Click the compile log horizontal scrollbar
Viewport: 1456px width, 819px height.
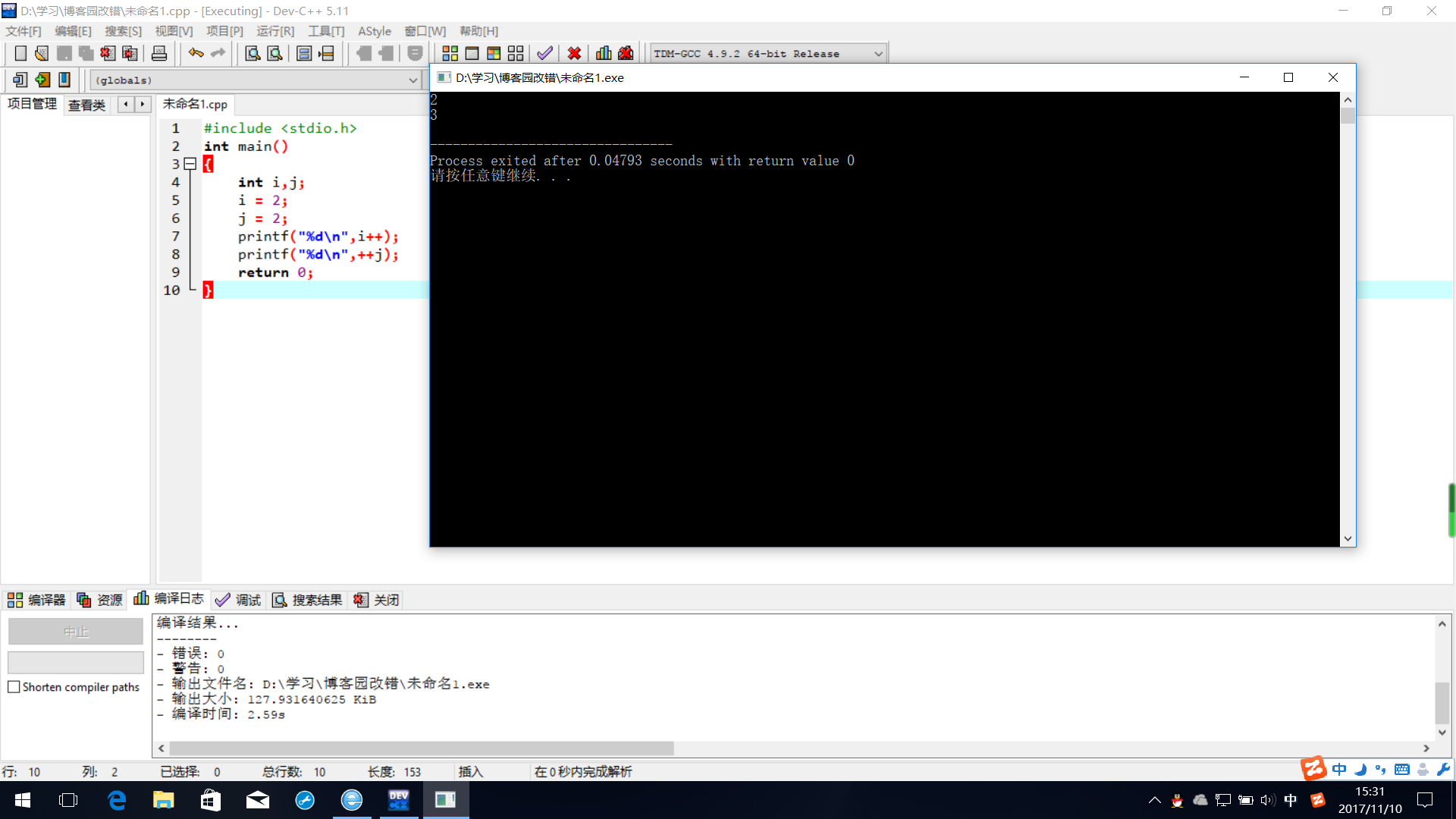tap(422, 748)
